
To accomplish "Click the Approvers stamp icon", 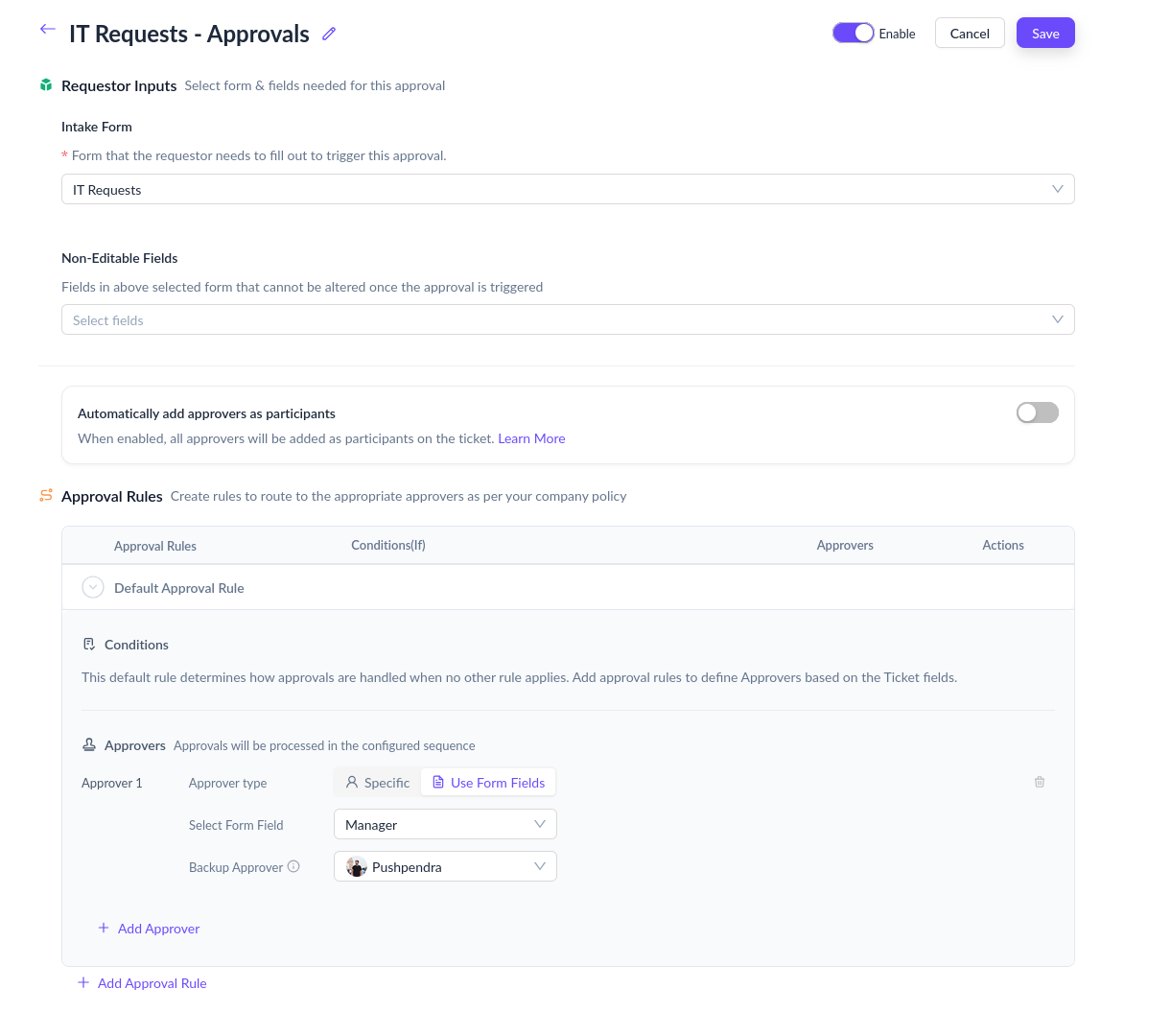I will (x=91, y=744).
